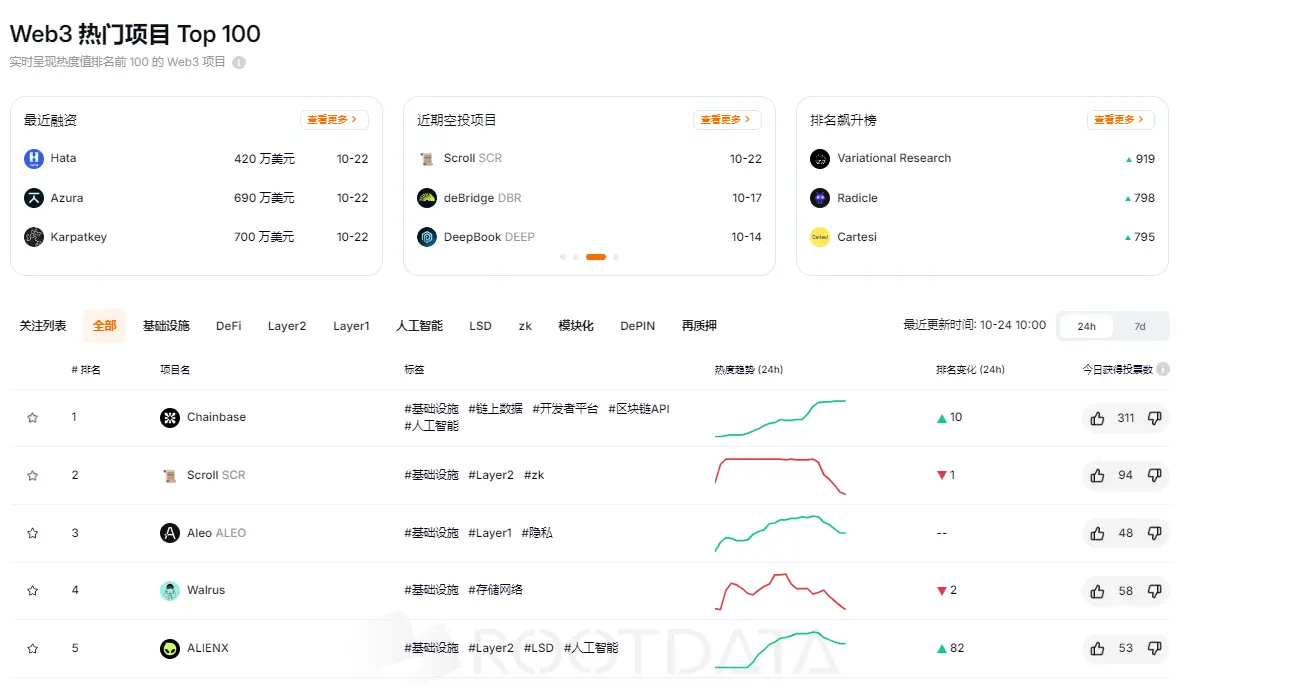Screen dimensions: 1295x685
Task: Expand 查看更多 in the 近期空投项目 panel
Action: [727, 118]
